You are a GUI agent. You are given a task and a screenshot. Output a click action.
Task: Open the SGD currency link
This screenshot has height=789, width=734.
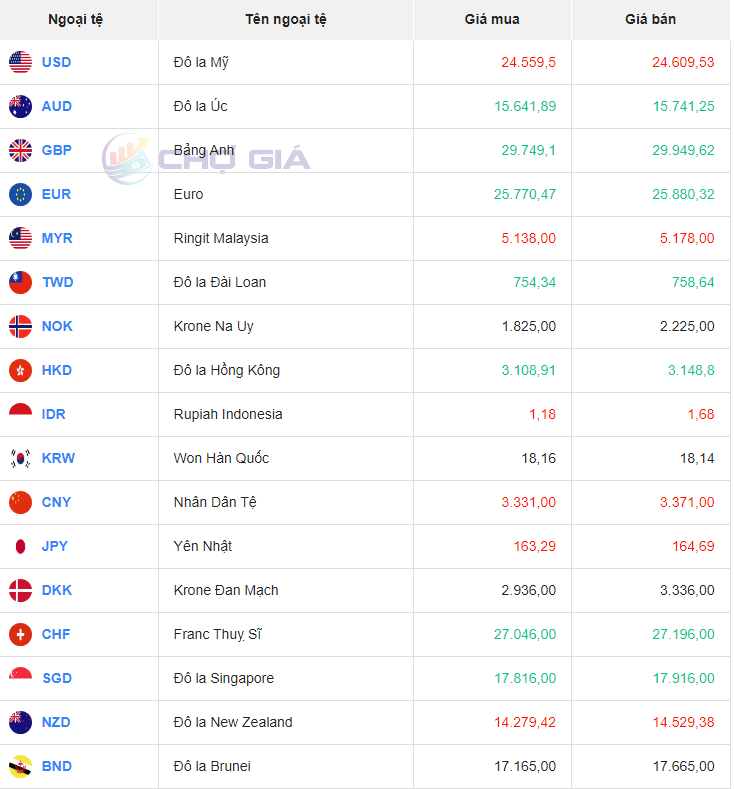(x=57, y=678)
